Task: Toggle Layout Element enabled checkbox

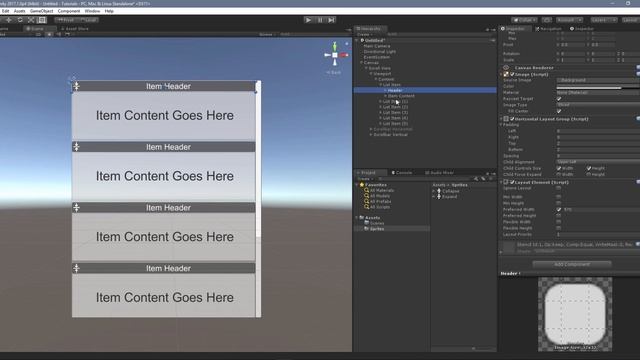Action: tap(512, 182)
